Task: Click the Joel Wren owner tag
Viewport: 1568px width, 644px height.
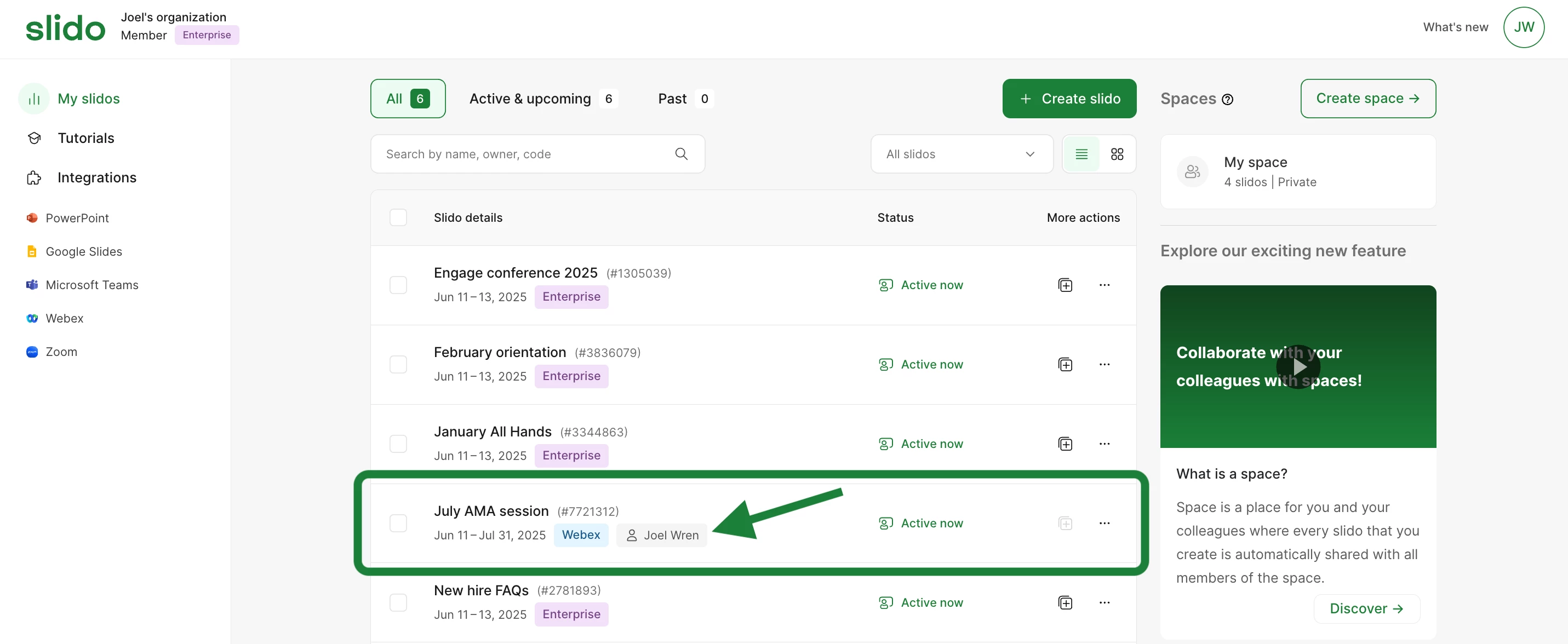Action: pos(662,535)
